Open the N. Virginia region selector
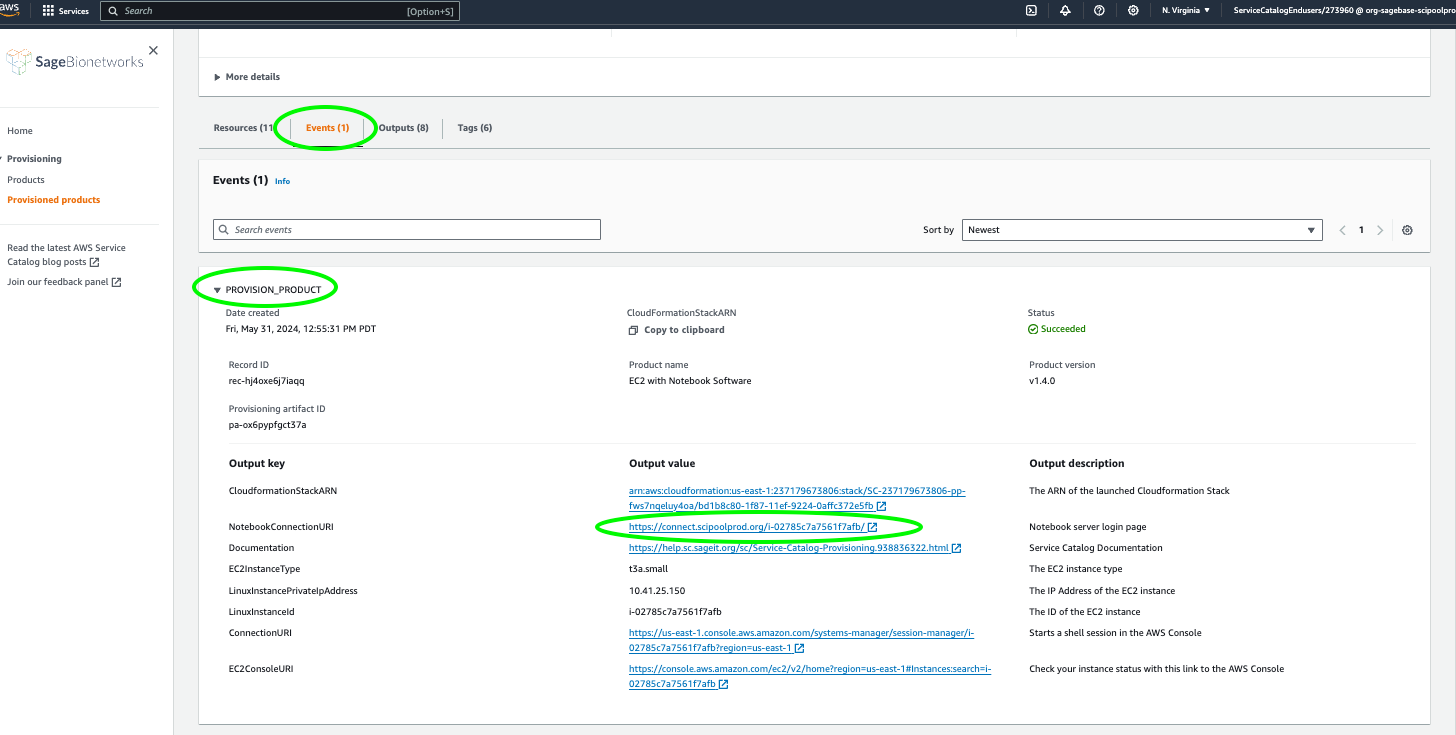Image resolution: width=1456 pixels, height=735 pixels. click(x=1185, y=11)
